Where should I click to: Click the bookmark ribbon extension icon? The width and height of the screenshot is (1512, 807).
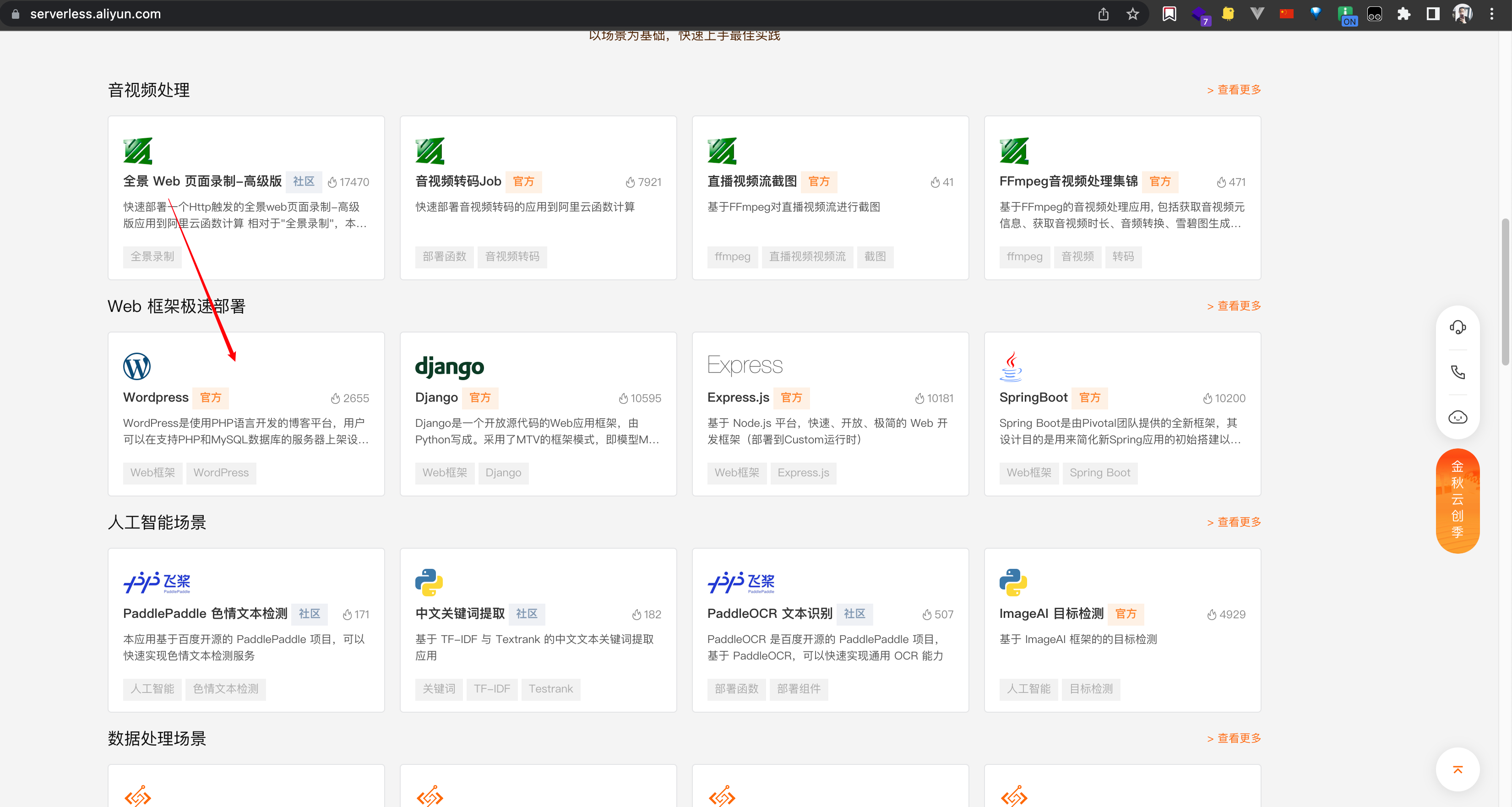1169,14
